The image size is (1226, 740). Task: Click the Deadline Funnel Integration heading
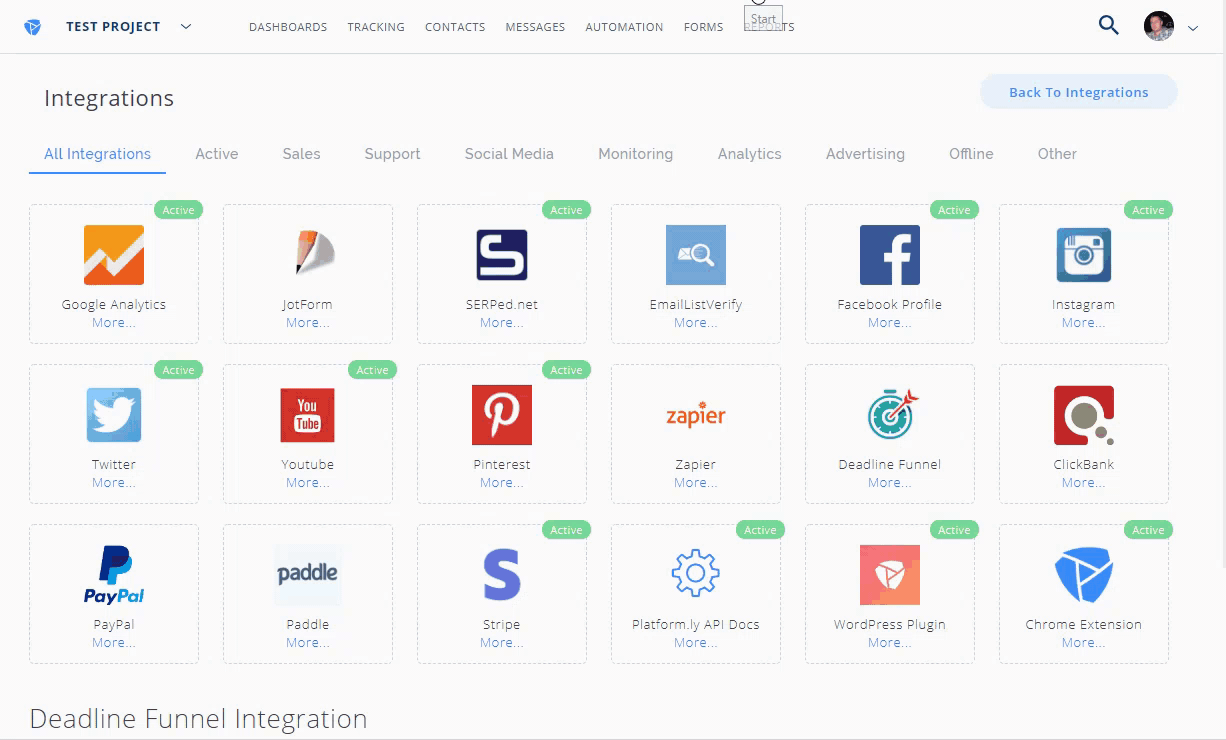(198, 719)
